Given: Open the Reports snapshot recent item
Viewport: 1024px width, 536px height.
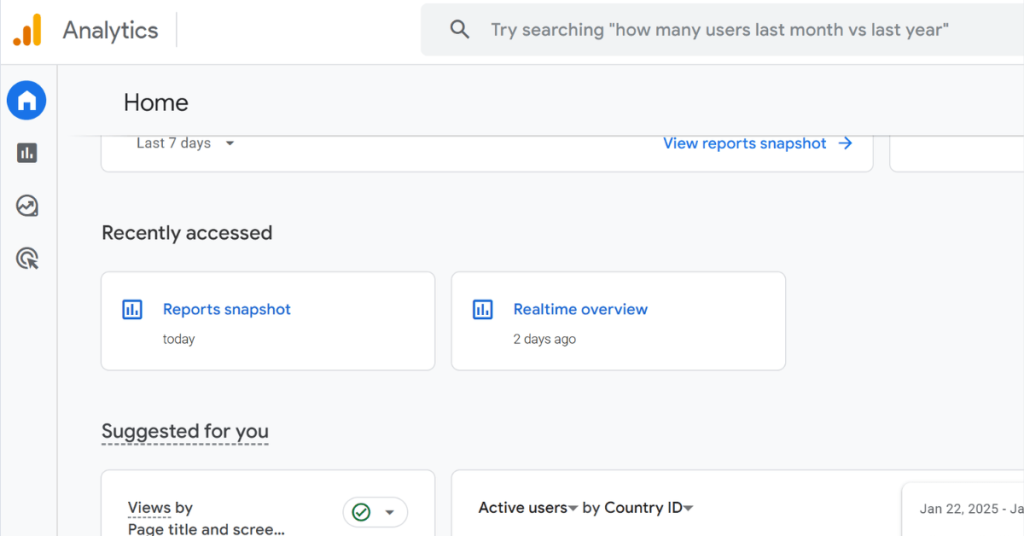Looking at the screenshot, I should pyautogui.click(x=227, y=309).
